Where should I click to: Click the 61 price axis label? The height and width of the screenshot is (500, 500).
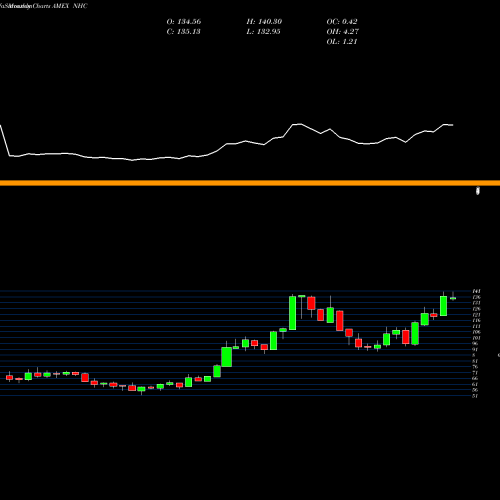click(475, 384)
